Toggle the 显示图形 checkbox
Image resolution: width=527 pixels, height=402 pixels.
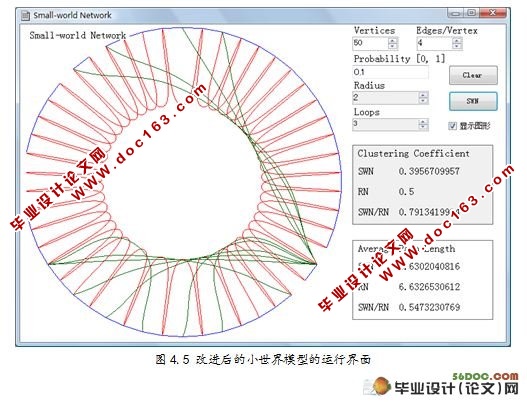452,126
